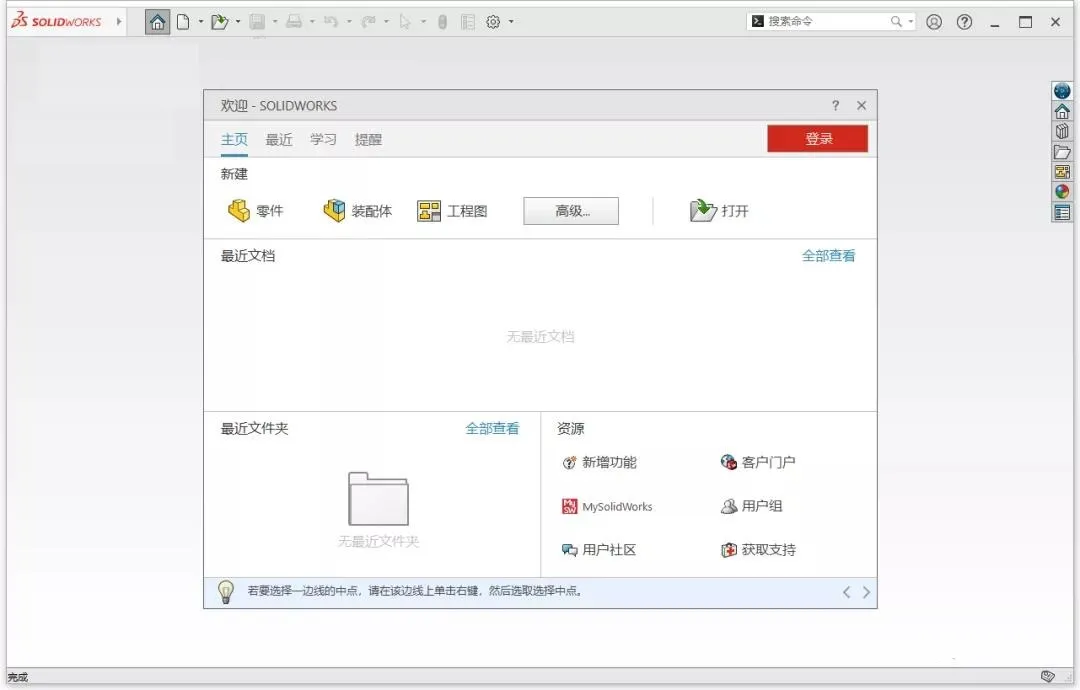Click in the 搜索命令 search field
The image size is (1080, 690).
pyautogui.click(x=825, y=21)
